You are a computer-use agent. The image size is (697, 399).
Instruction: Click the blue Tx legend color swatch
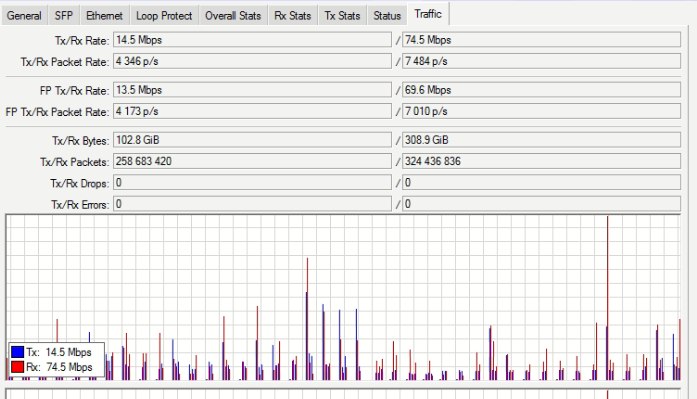click(17, 352)
